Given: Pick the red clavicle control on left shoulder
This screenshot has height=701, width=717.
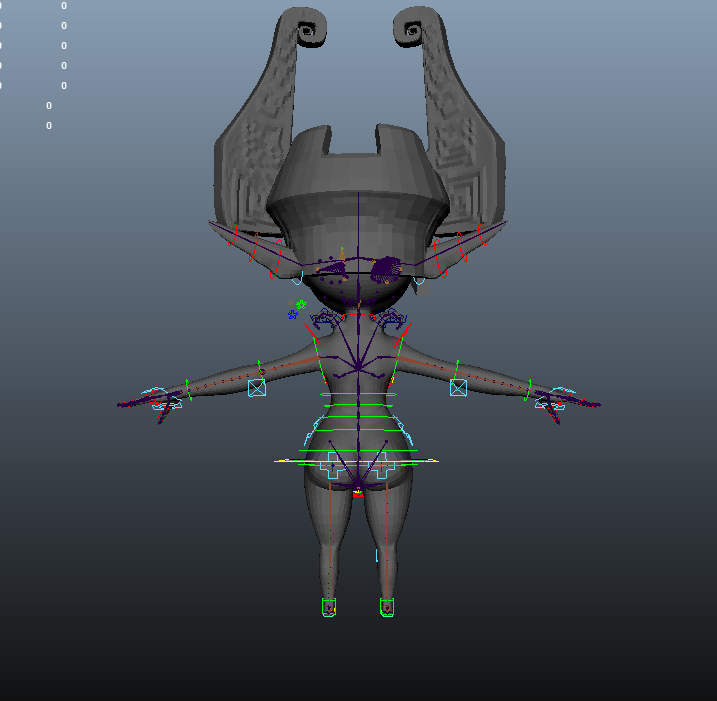Looking at the screenshot, I should (x=313, y=335).
